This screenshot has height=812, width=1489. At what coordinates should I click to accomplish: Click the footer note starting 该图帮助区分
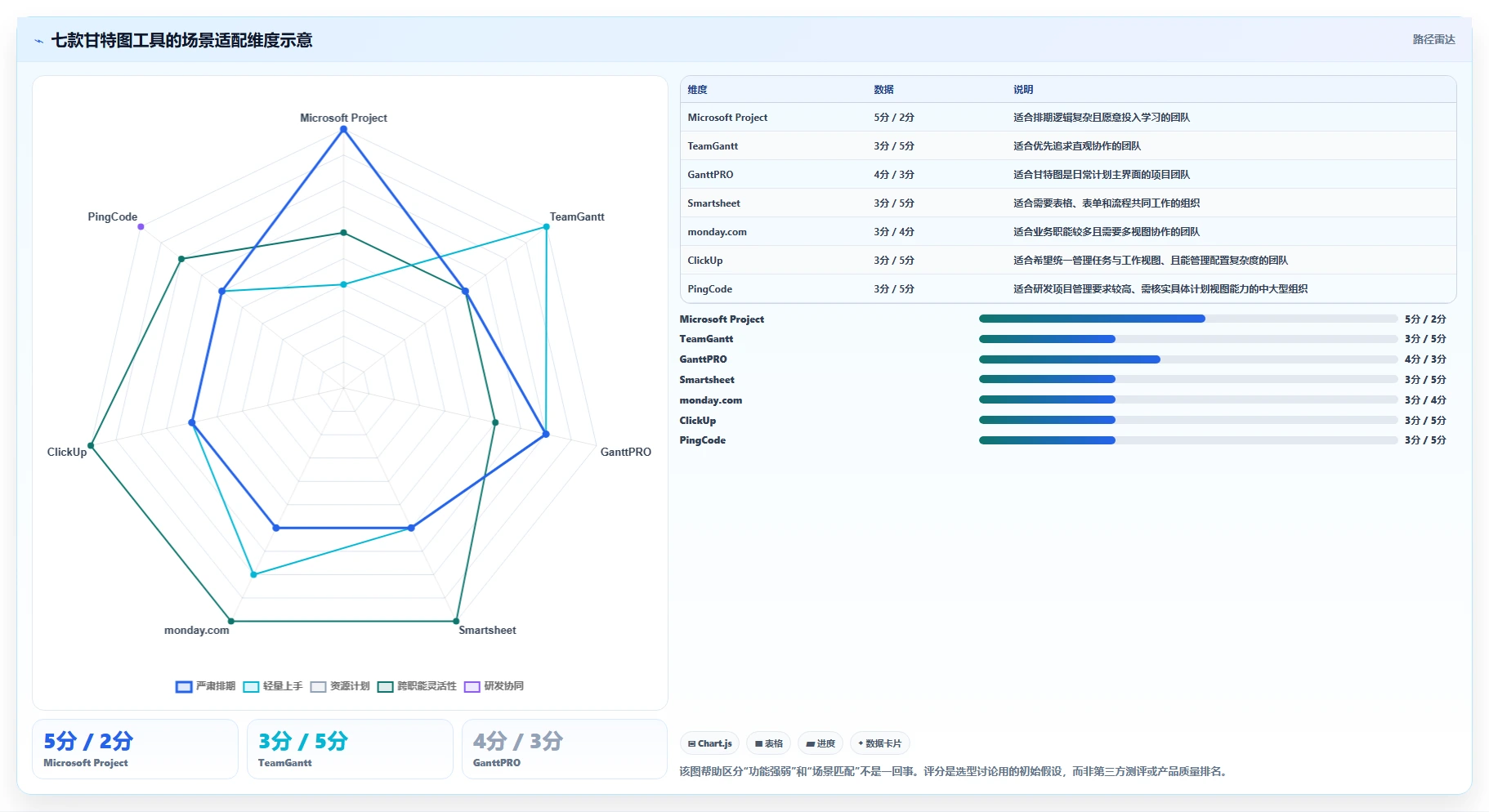[x=955, y=771]
